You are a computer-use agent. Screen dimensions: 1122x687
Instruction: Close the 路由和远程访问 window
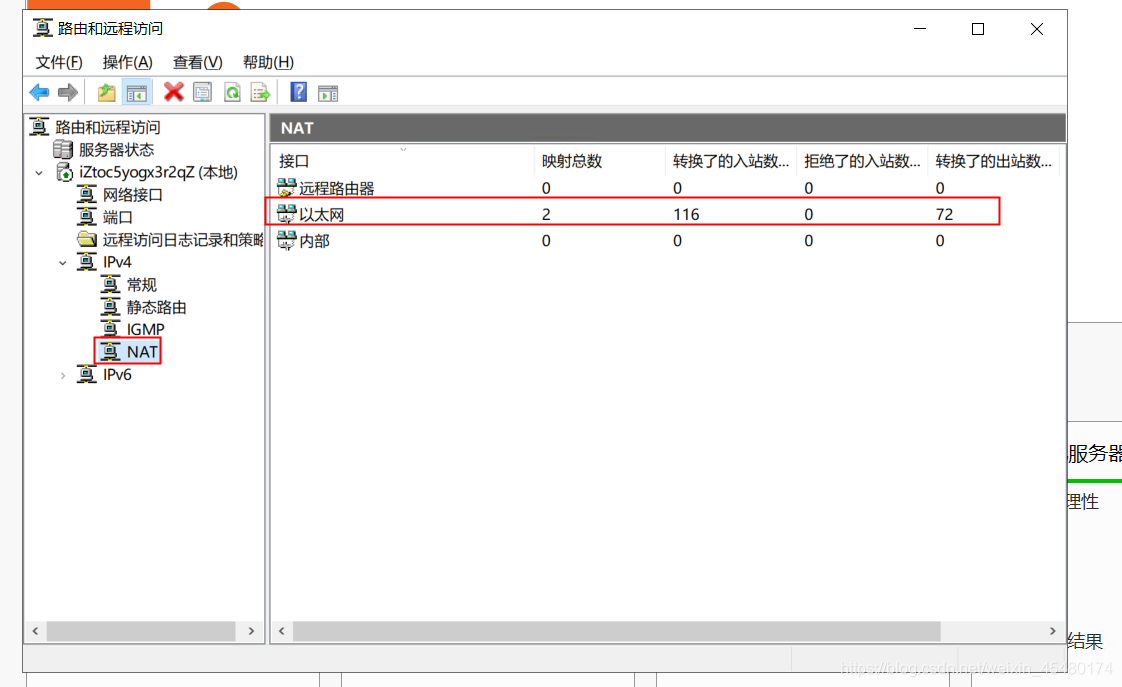[1037, 29]
